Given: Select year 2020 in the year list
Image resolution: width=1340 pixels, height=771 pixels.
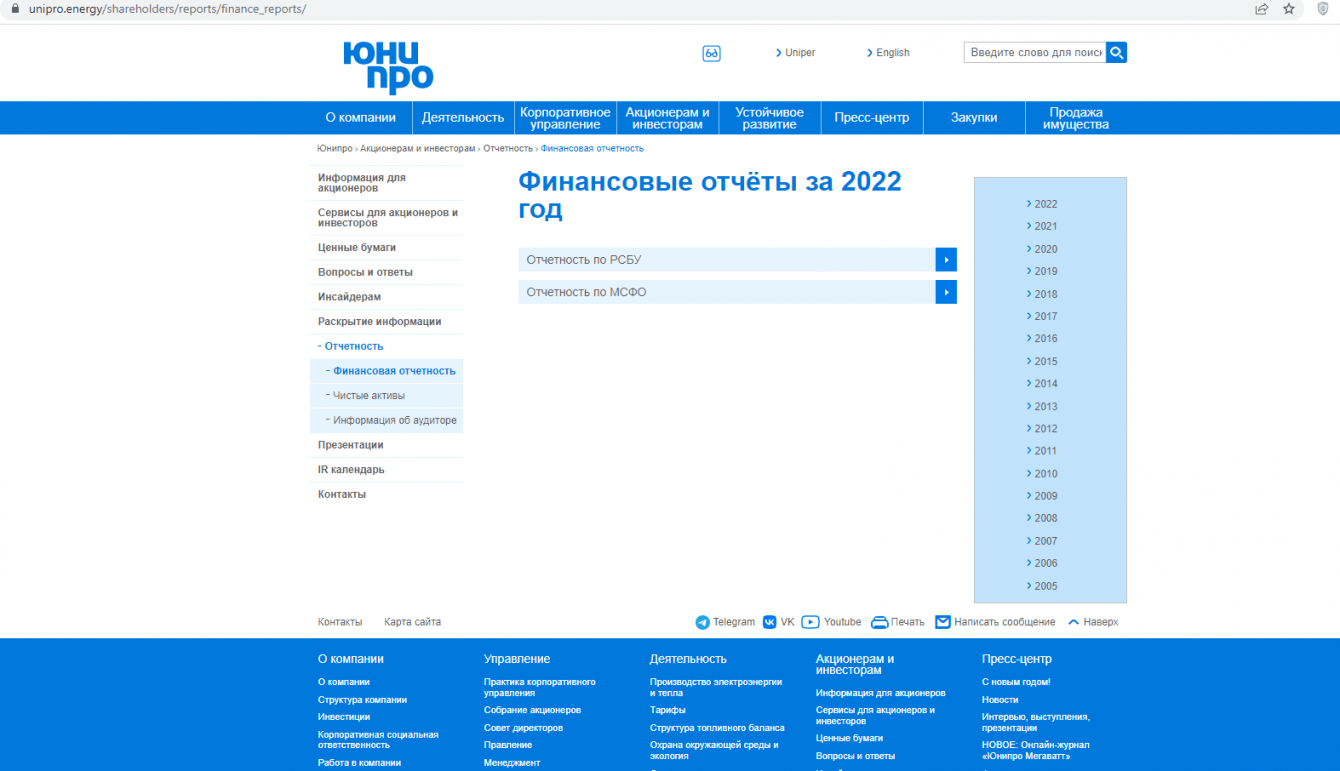Looking at the screenshot, I should [1046, 249].
